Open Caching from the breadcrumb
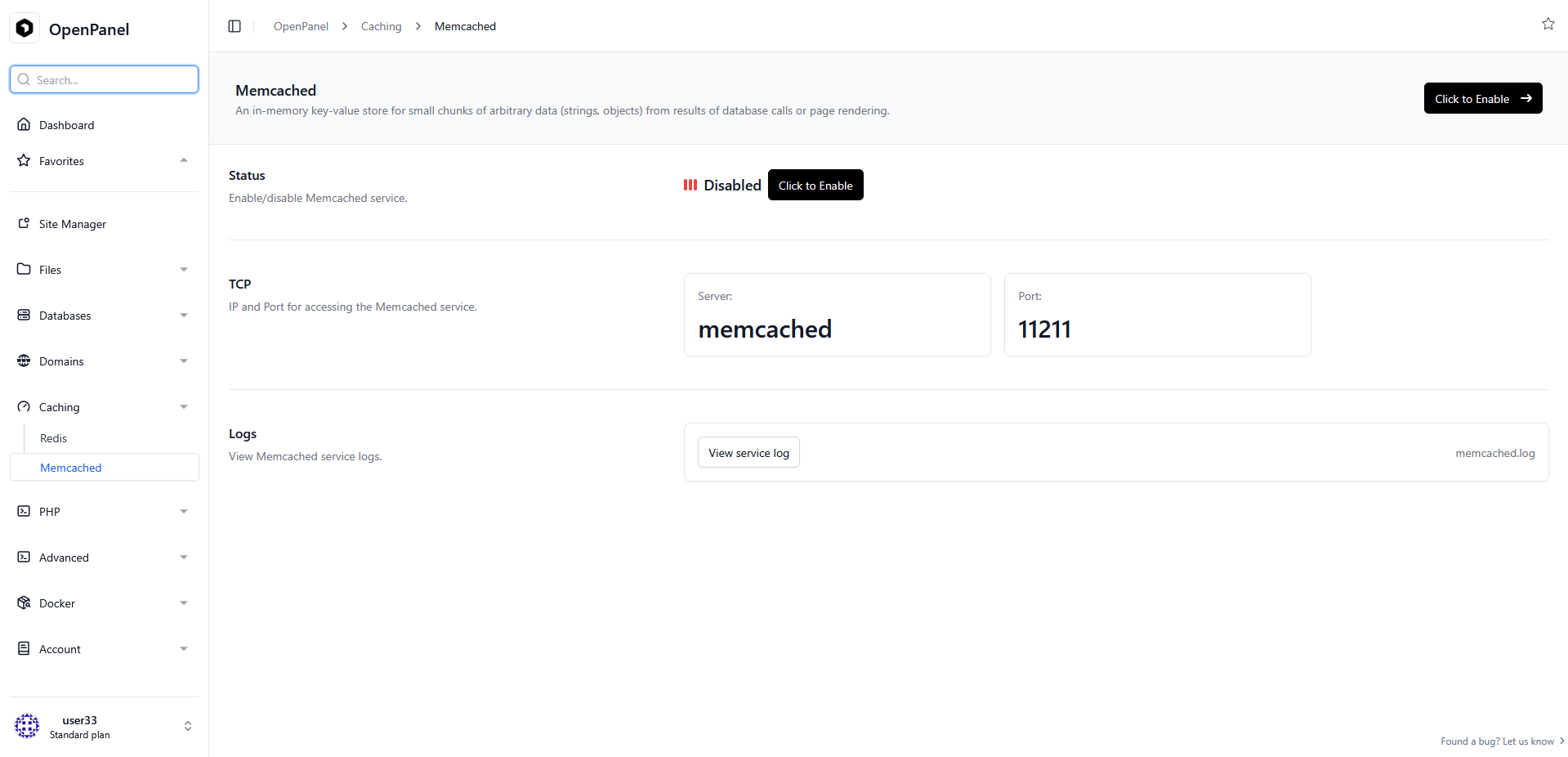The image size is (1568, 757). coord(381,25)
